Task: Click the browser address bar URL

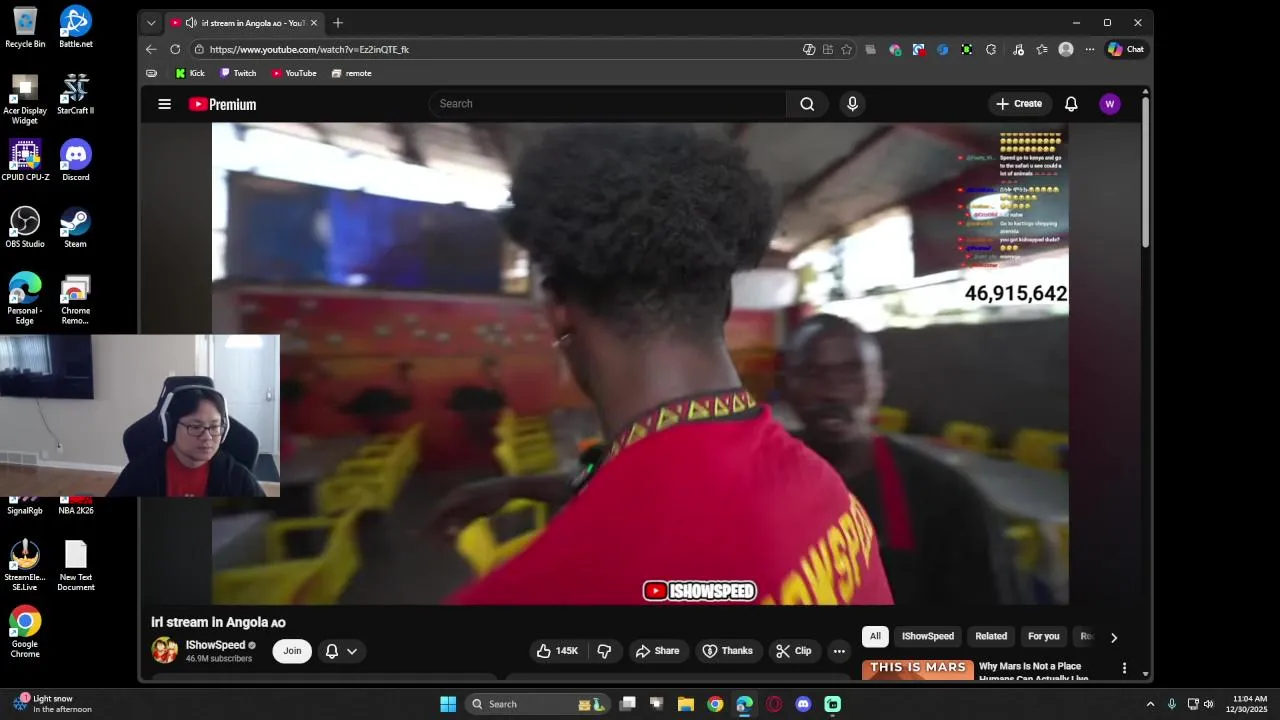Action: 309,49
